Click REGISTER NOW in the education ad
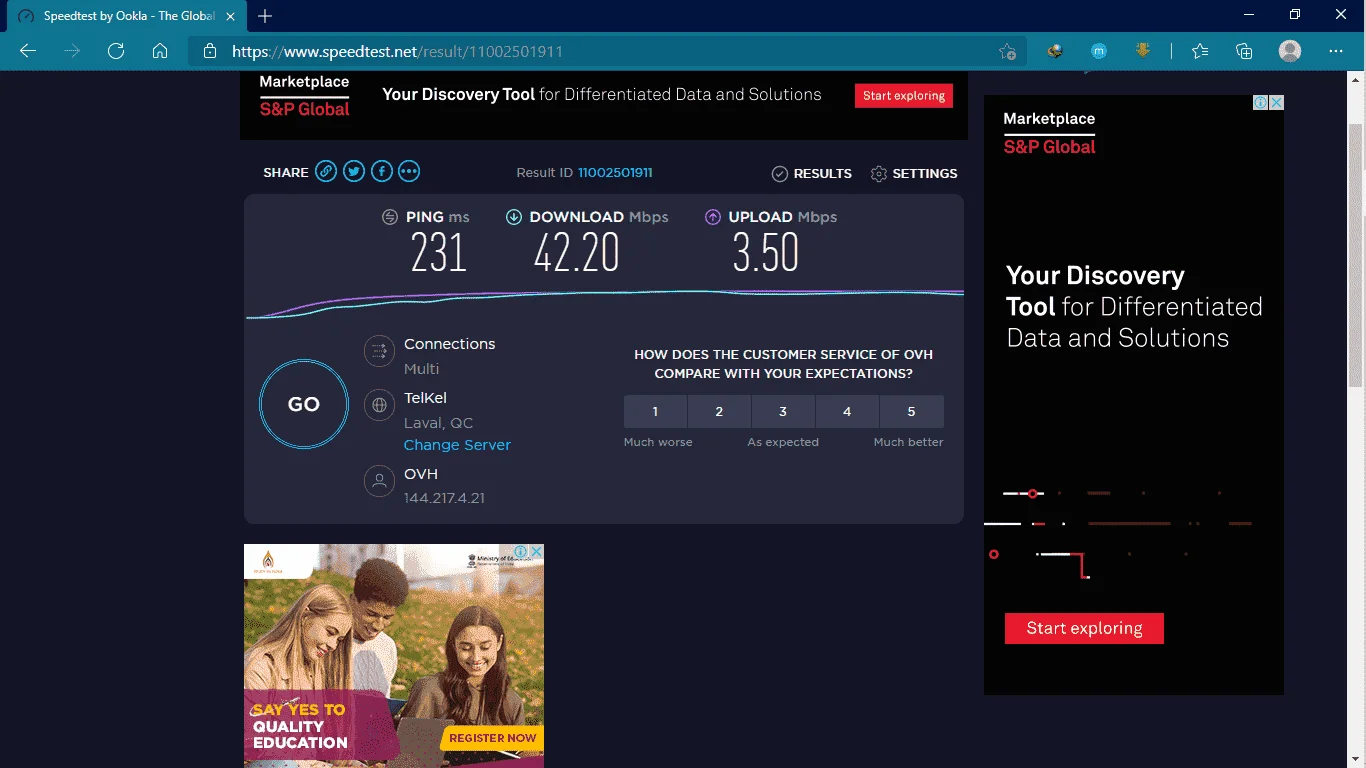Viewport: 1366px width, 768px height. pos(492,738)
